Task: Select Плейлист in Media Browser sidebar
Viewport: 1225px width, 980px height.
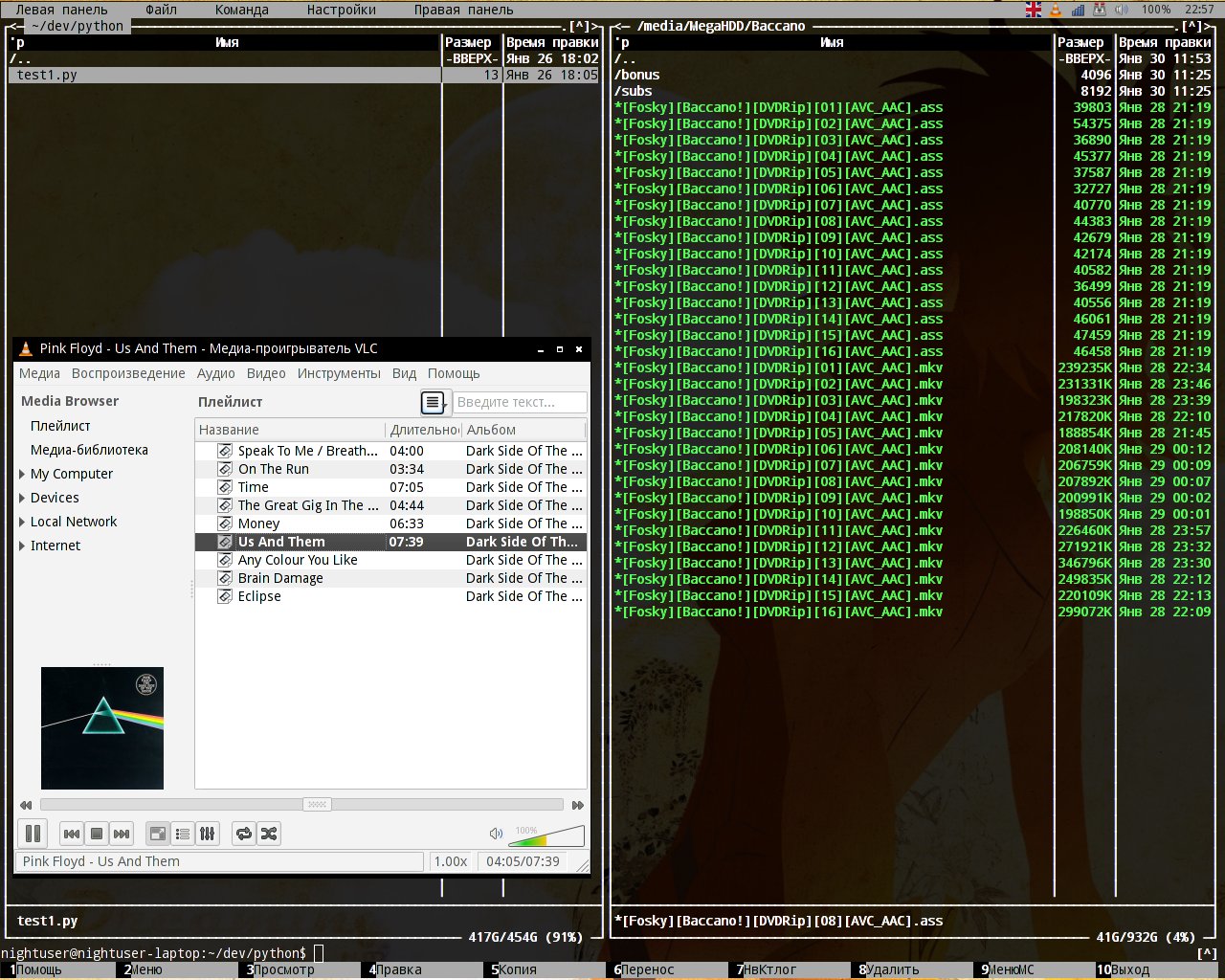Action: click(x=60, y=426)
